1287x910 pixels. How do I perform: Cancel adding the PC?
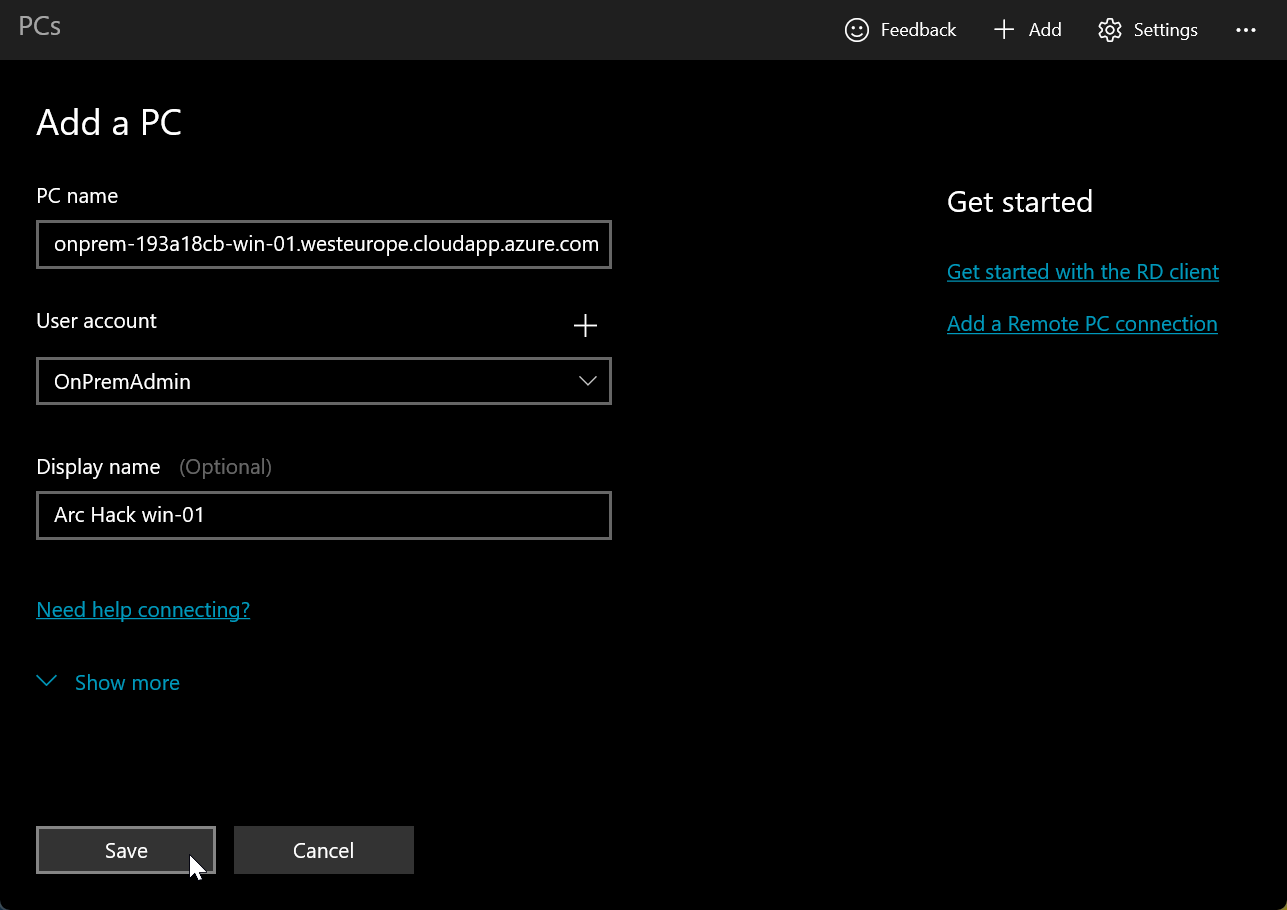click(323, 849)
